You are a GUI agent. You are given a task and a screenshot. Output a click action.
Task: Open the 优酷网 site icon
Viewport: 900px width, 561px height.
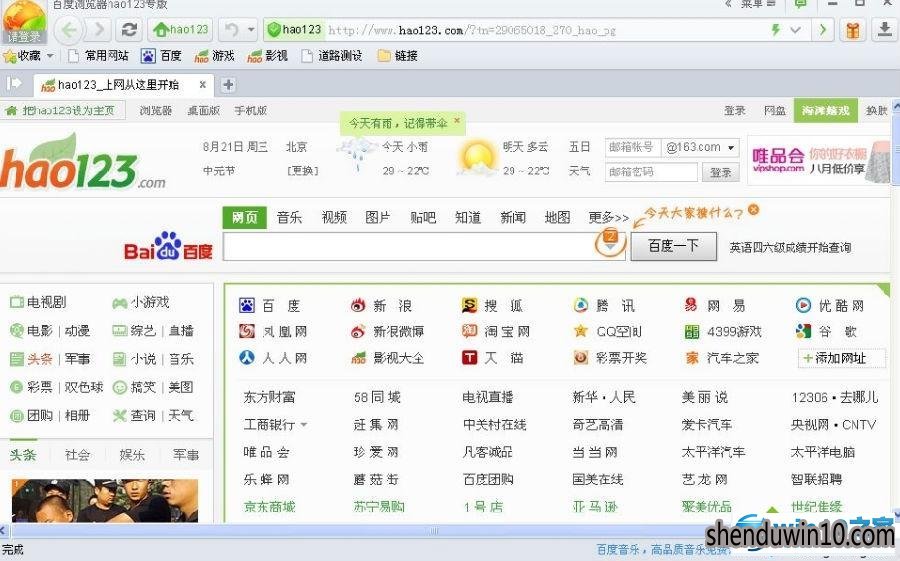[803, 305]
